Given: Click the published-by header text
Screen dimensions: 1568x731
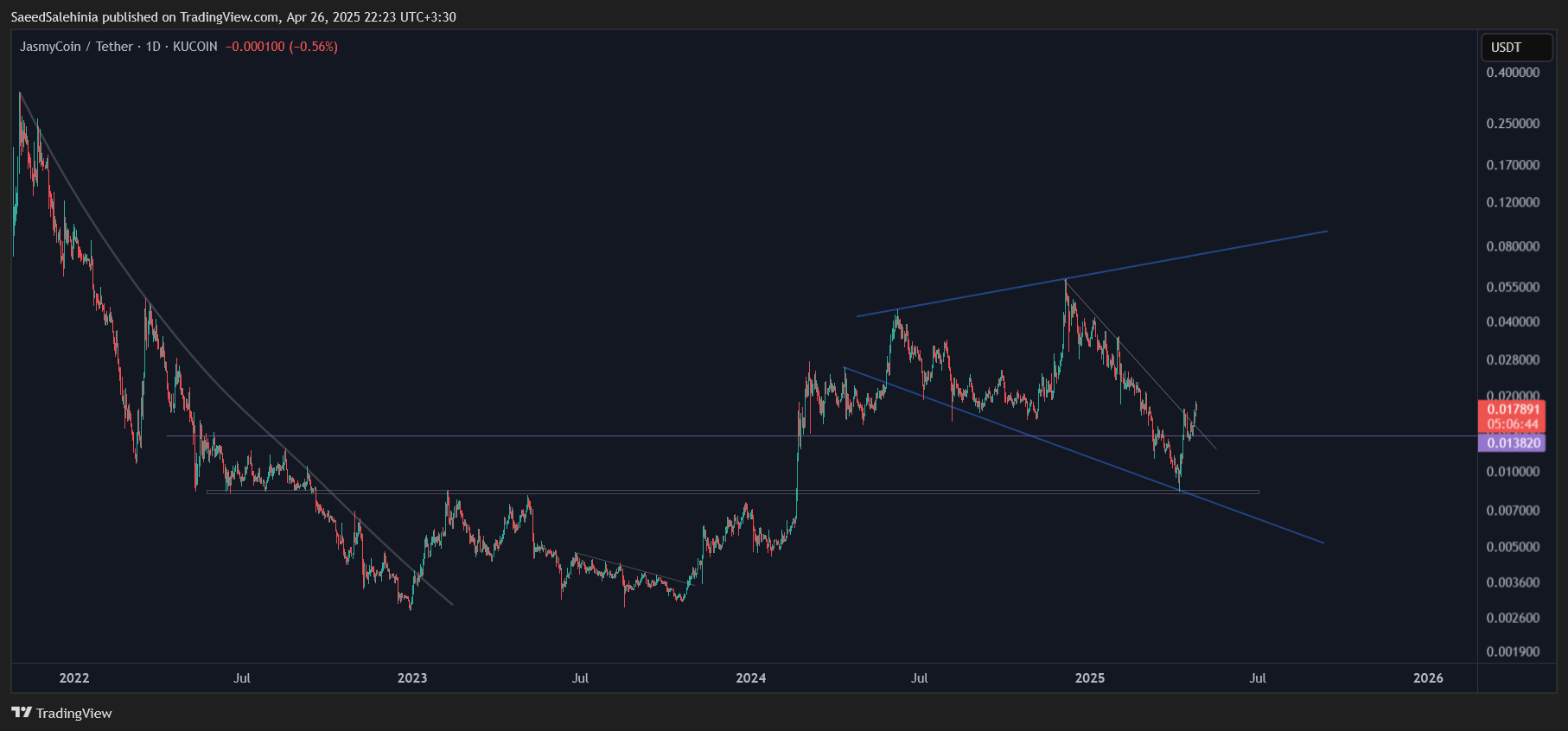Looking at the screenshot, I should coord(233,17).
